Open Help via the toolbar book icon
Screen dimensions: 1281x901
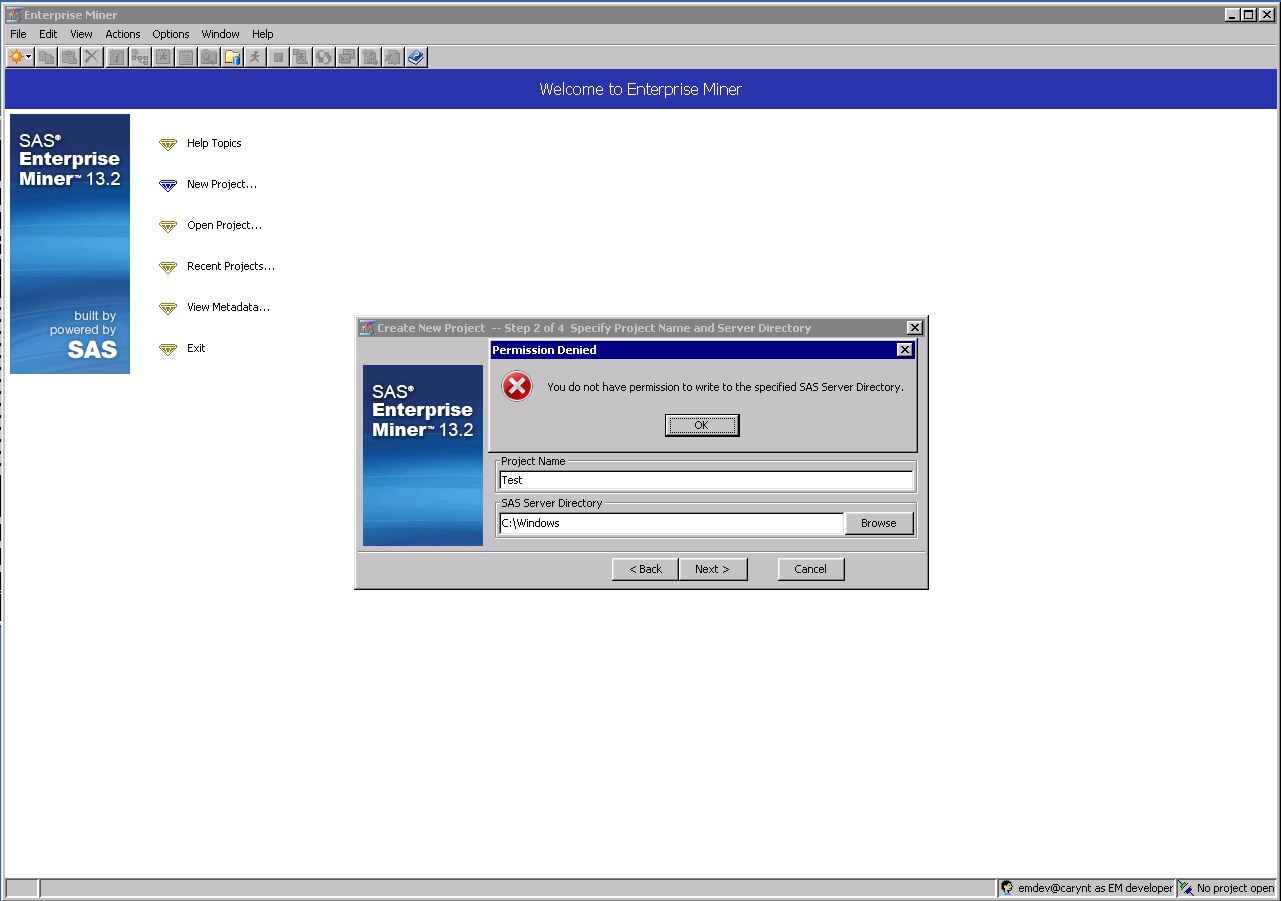pos(416,57)
